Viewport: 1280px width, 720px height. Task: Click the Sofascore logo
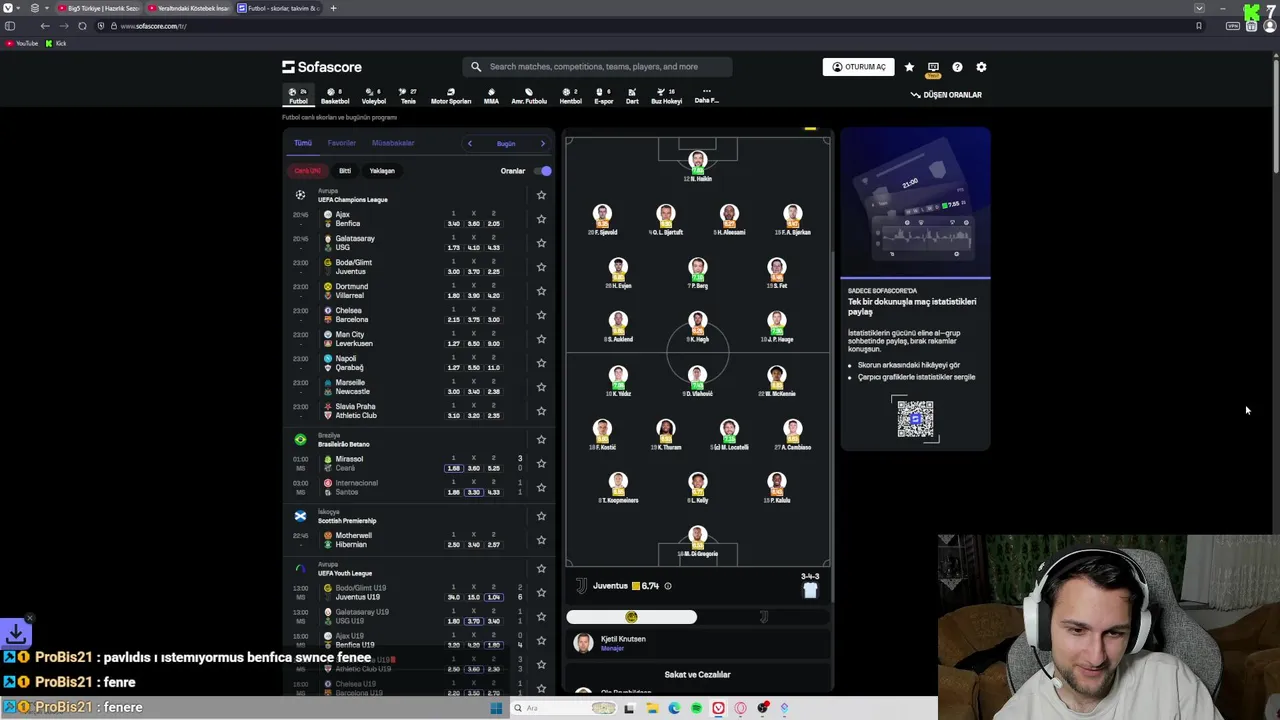(322, 67)
